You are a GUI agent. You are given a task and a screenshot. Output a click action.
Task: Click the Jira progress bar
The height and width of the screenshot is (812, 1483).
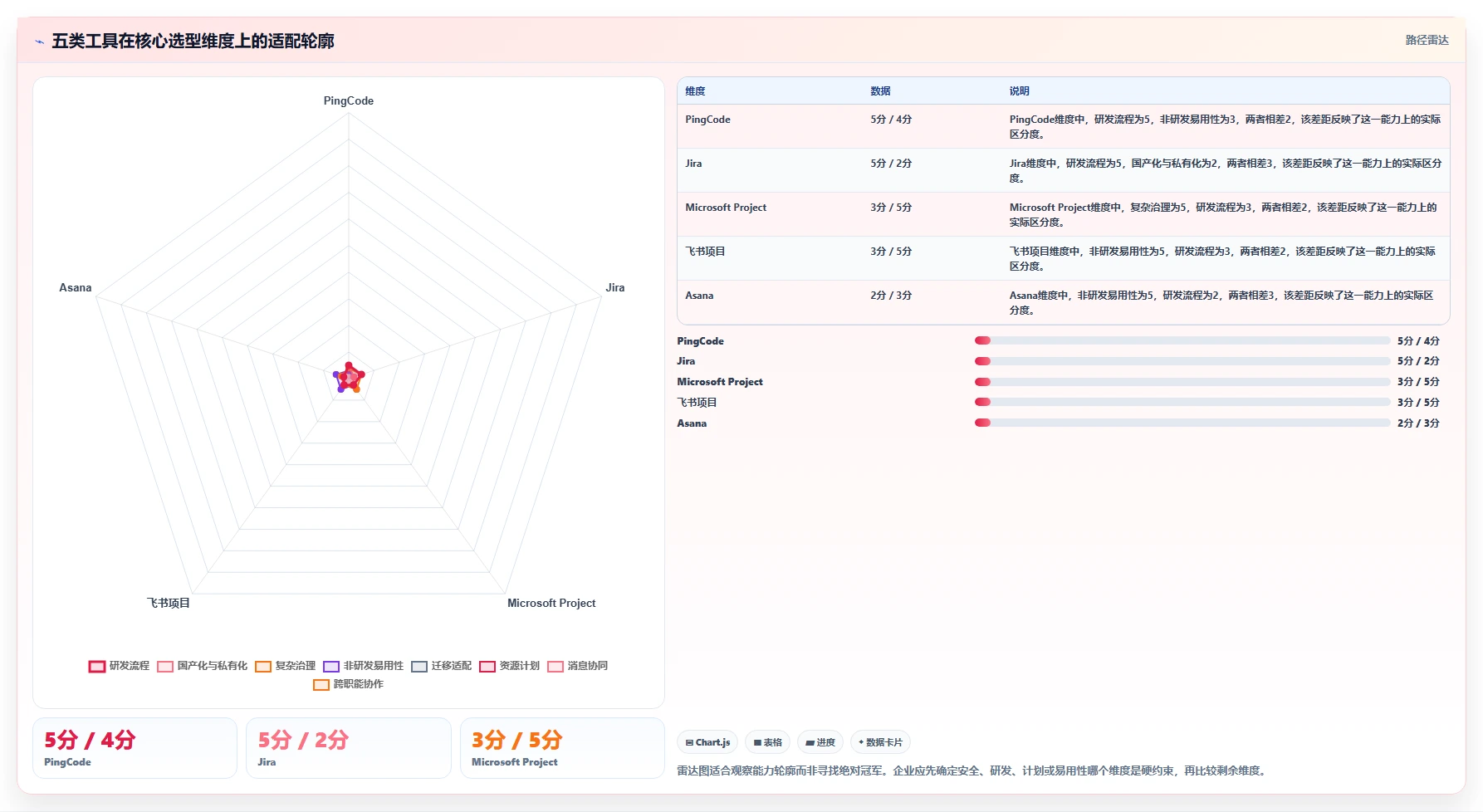point(1182,361)
